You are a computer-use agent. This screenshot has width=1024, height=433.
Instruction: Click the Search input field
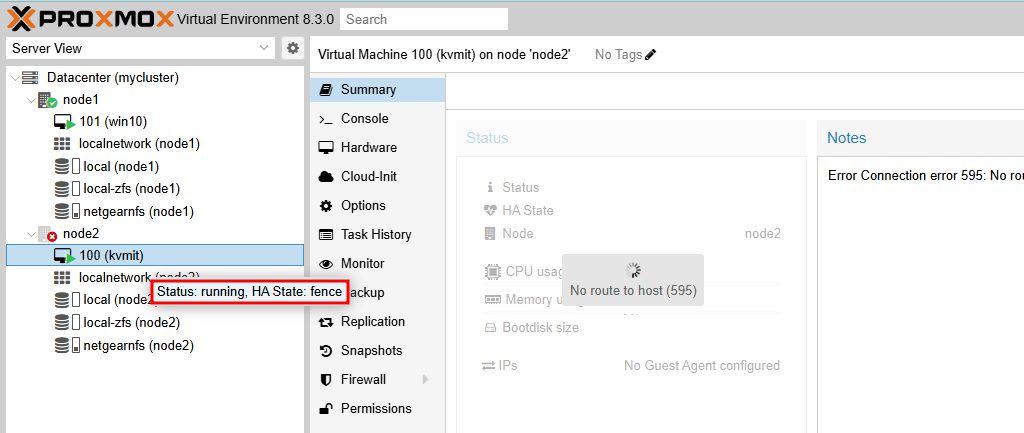[424, 19]
